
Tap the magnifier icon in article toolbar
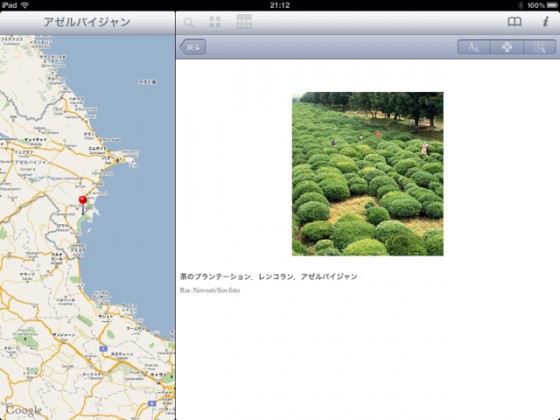tap(540, 47)
